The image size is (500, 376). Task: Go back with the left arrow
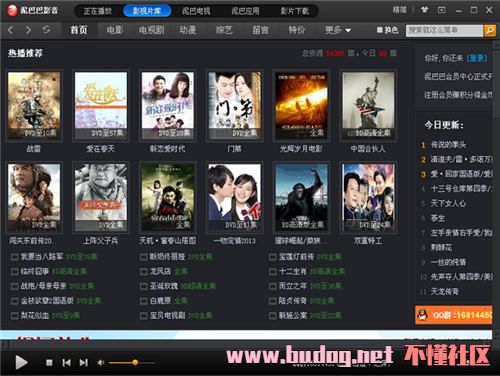click(11, 30)
